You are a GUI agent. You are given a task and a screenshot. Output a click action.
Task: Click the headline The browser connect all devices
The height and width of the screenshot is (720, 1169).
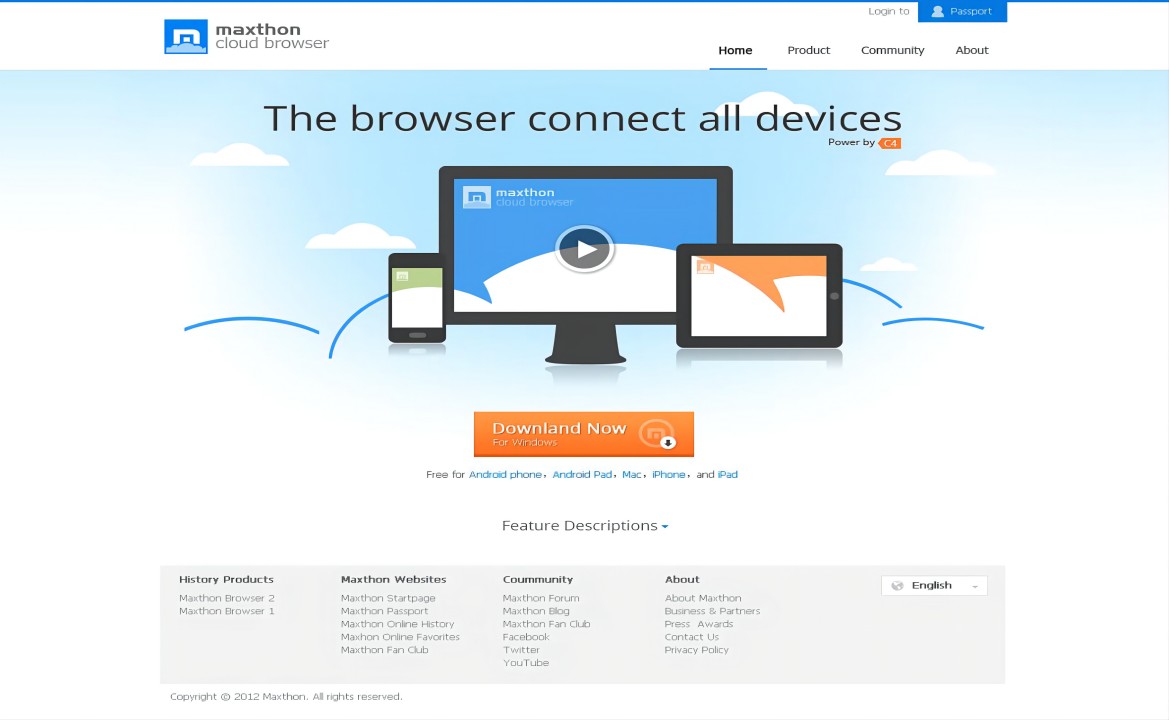(x=583, y=119)
